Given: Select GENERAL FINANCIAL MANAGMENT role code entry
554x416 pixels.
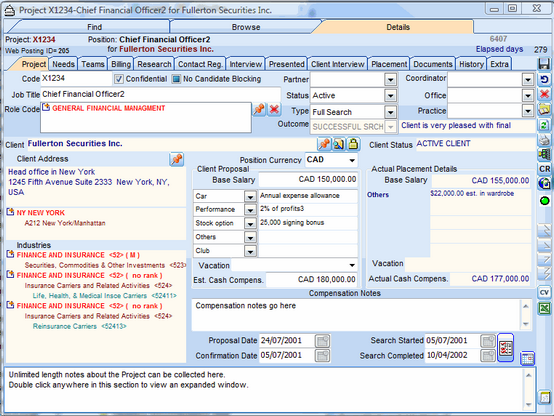Looking at the screenshot, I should 108,108.
